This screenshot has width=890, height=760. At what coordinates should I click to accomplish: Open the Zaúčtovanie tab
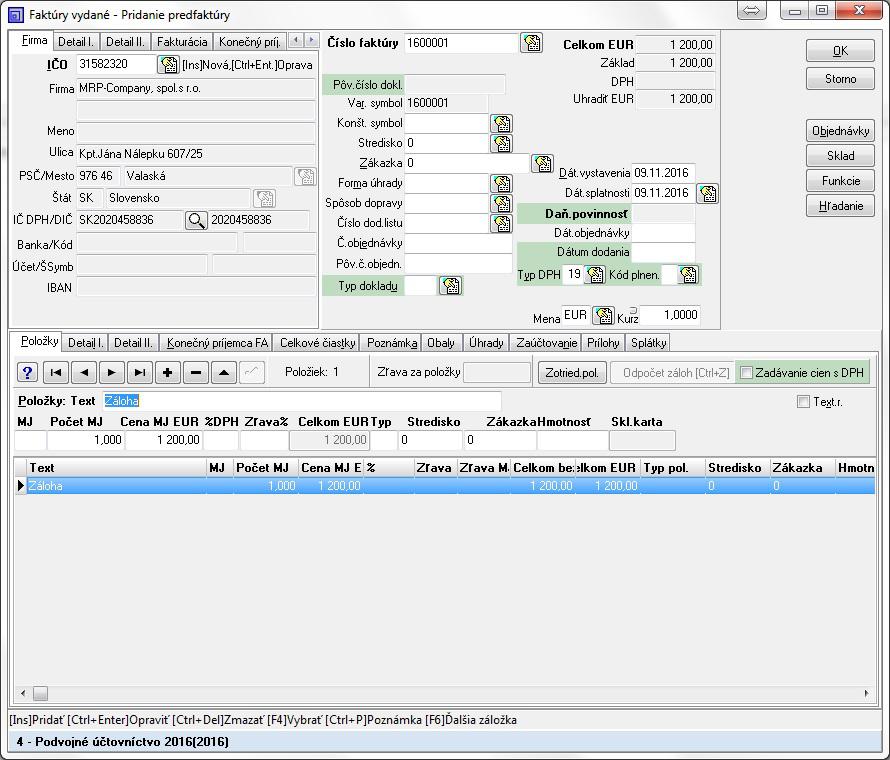pyautogui.click(x=547, y=343)
